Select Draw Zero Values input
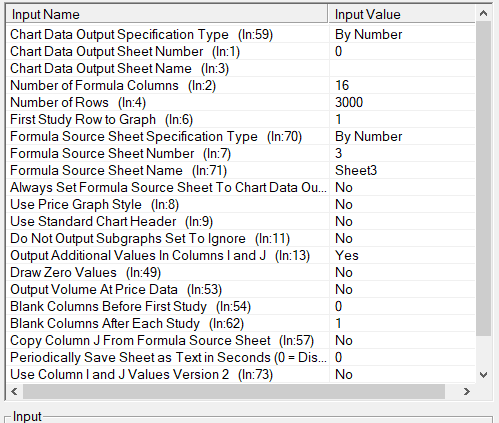This screenshot has height=423, width=499. 241,272
